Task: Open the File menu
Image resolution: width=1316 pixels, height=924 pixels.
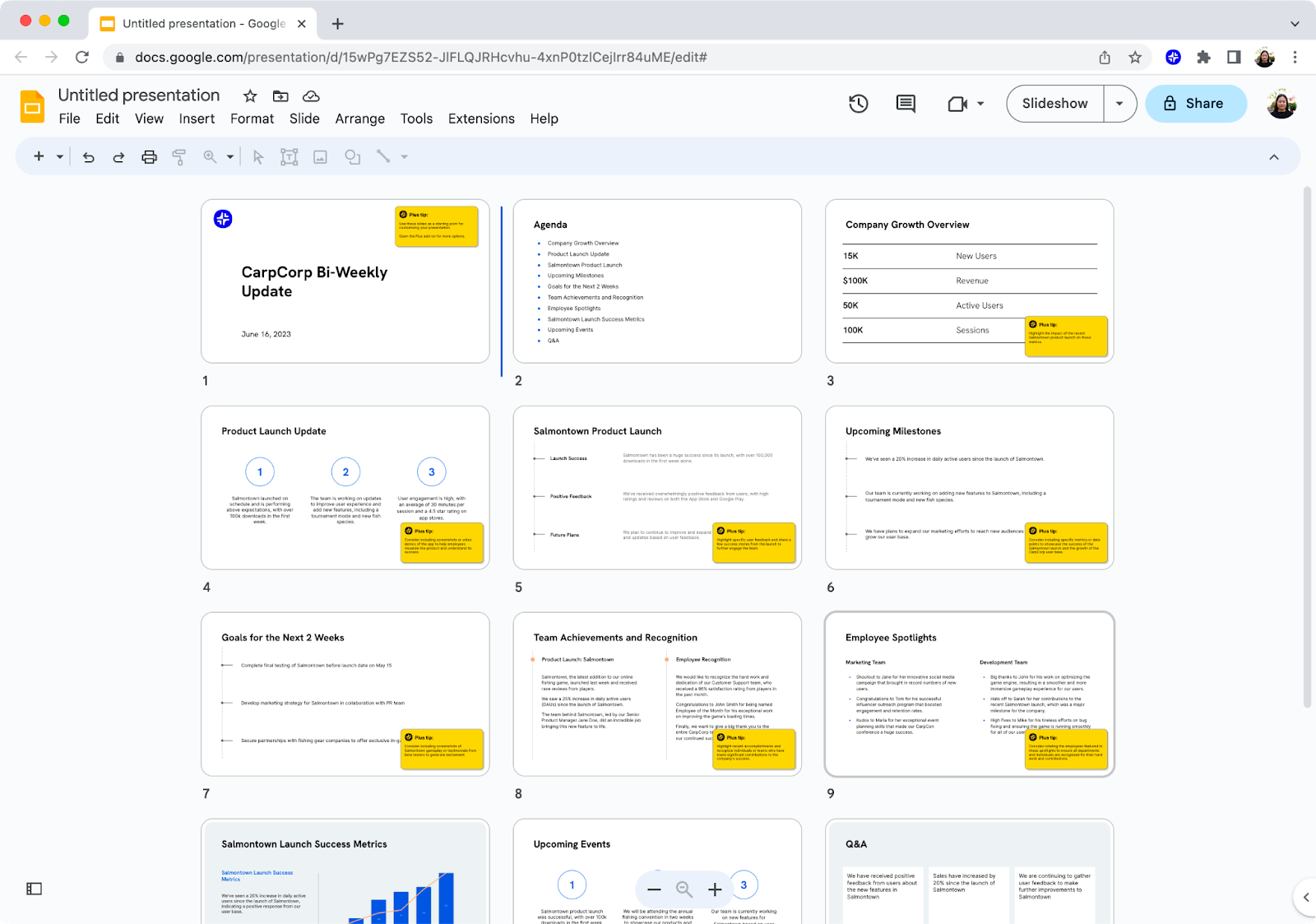Action: point(70,118)
